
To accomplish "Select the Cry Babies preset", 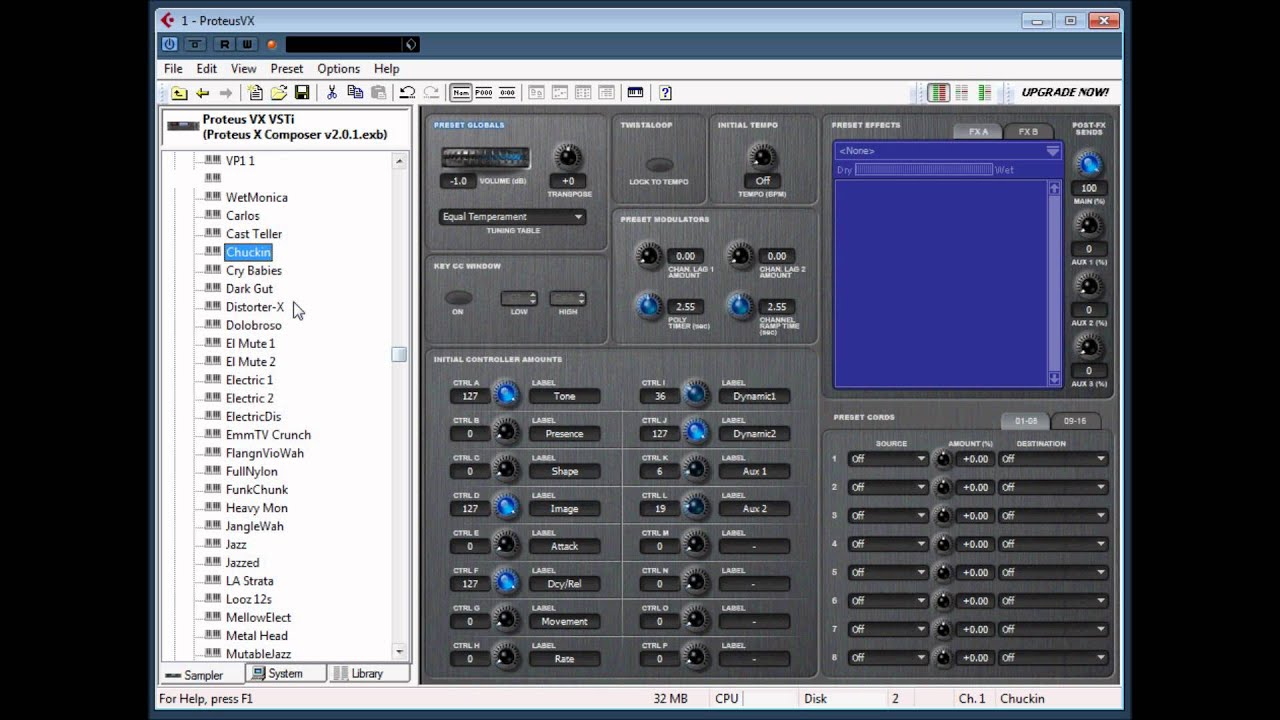I will point(253,270).
